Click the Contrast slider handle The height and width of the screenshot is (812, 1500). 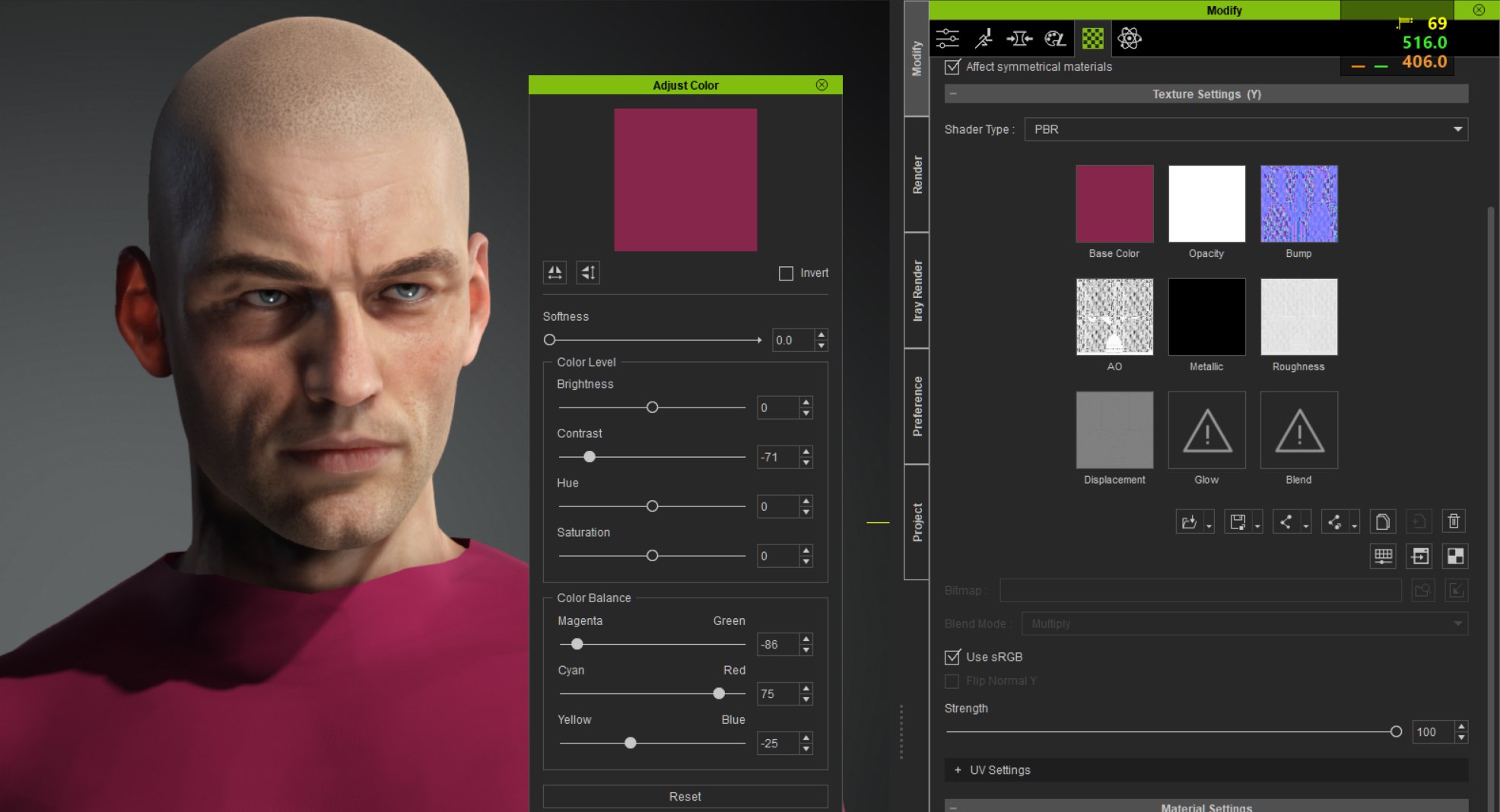click(x=590, y=457)
